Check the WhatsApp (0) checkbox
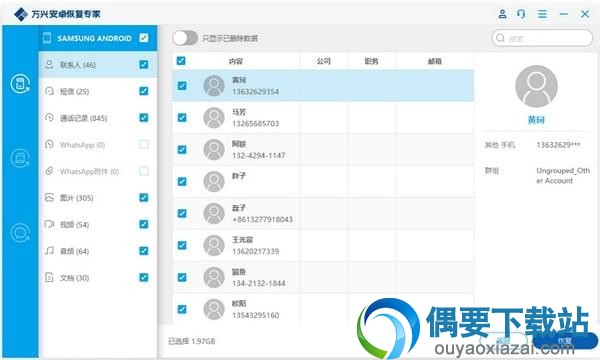The height and width of the screenshot is (360, 600). (144, 144)
